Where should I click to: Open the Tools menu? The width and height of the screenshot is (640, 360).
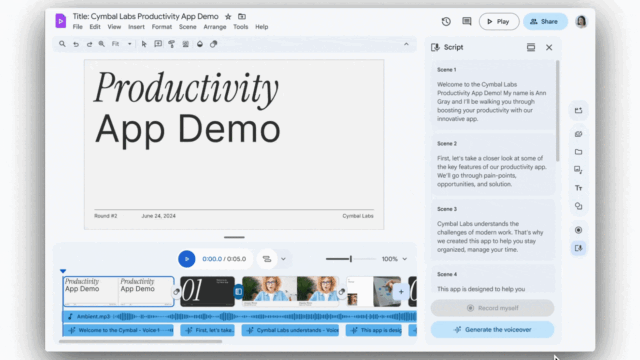pyautogui.click(x=240, y=27)
